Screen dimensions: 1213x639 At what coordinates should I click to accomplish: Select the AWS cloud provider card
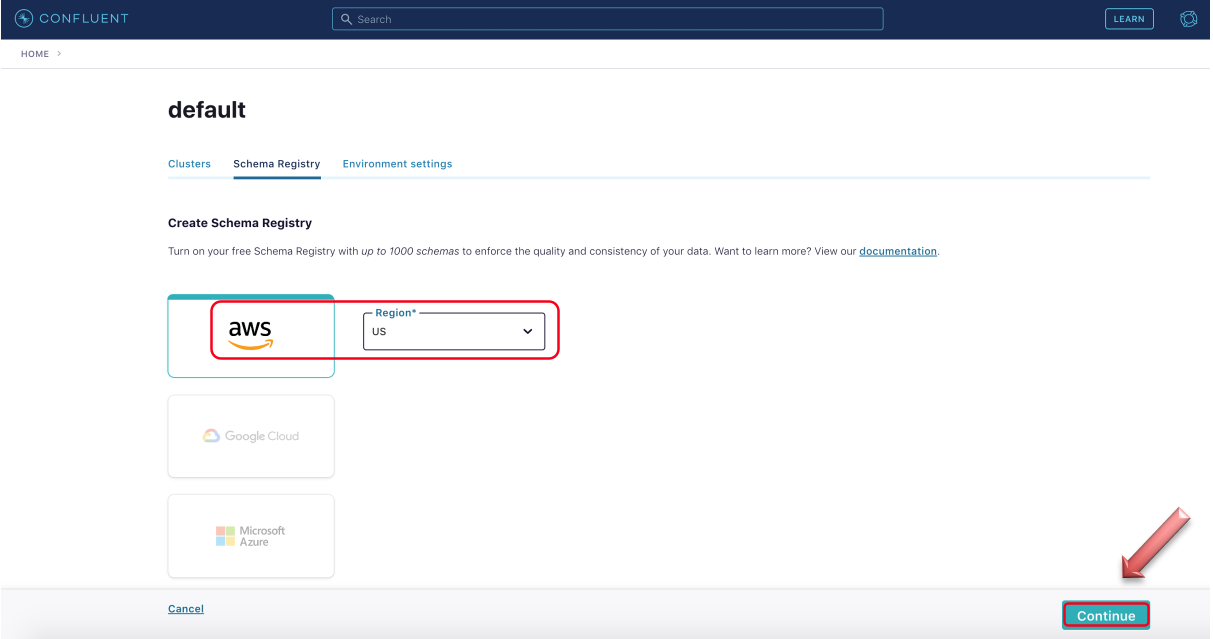(x=251, y=336)
